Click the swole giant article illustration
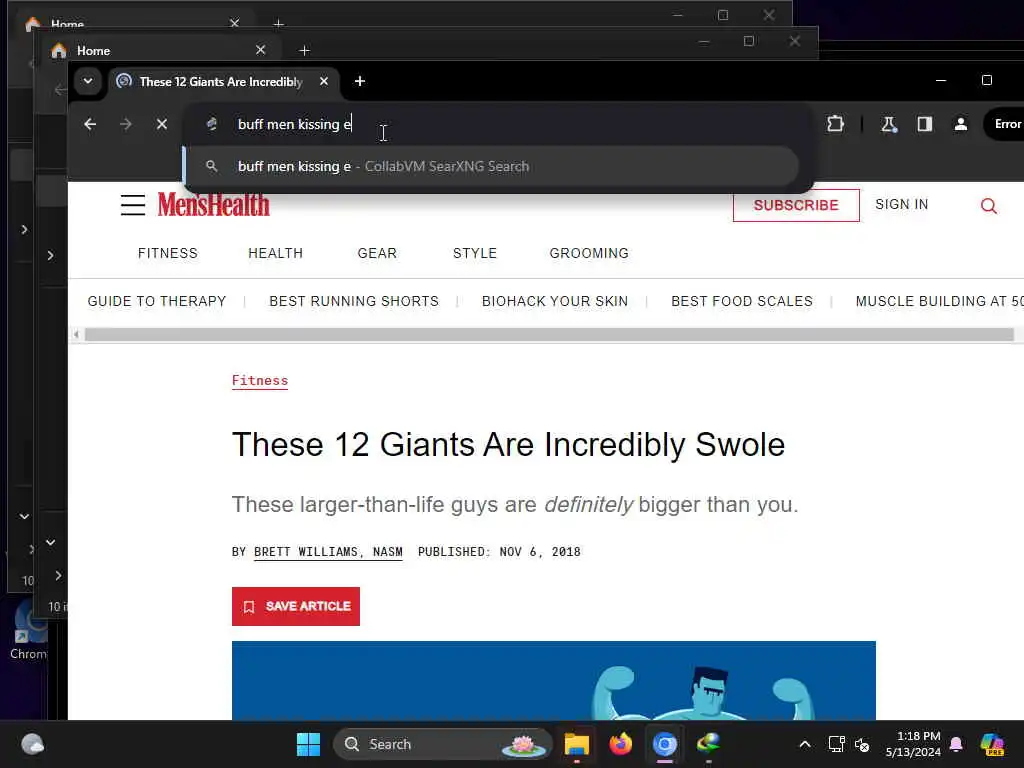This screenshot has height=768, width=1024. coord(554,680)
